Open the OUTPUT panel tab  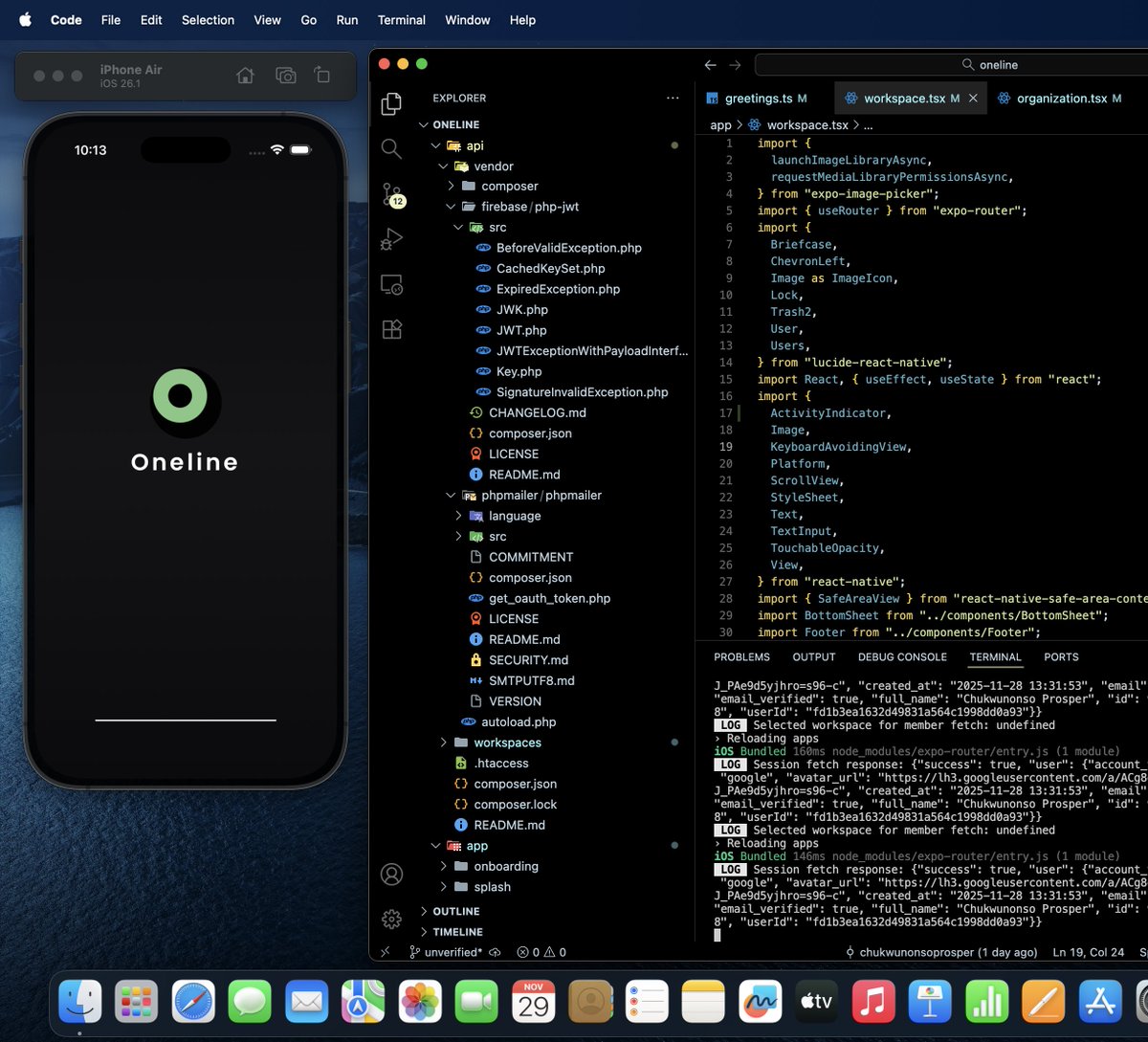[x=814, y=657]
